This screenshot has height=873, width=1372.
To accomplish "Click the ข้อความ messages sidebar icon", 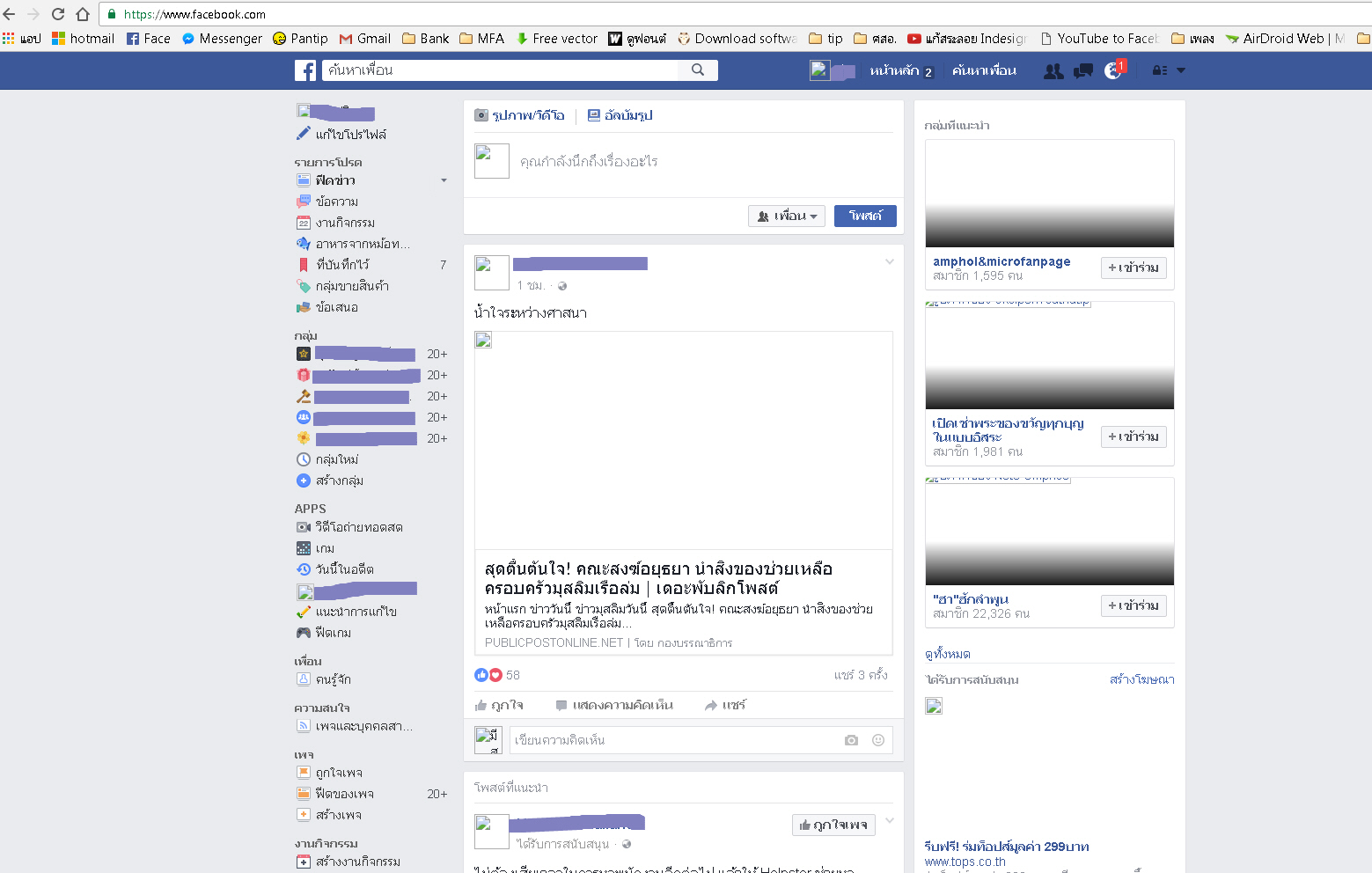I will (304, 202).
